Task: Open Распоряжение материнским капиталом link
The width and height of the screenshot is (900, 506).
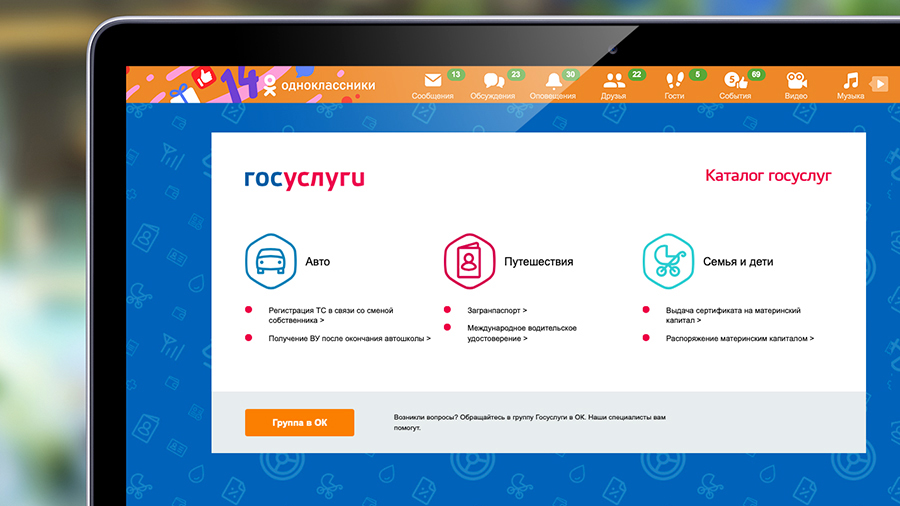Action: click(740, 338)
